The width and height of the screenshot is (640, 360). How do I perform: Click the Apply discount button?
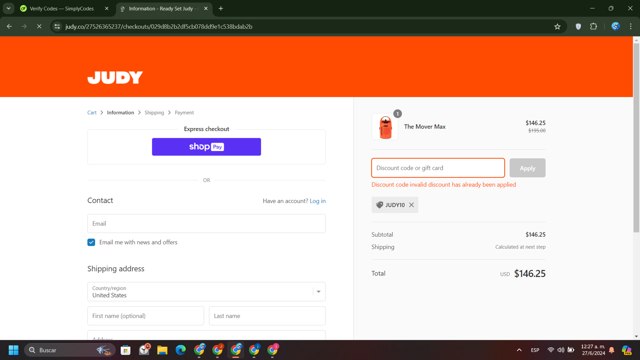[527, 168]
